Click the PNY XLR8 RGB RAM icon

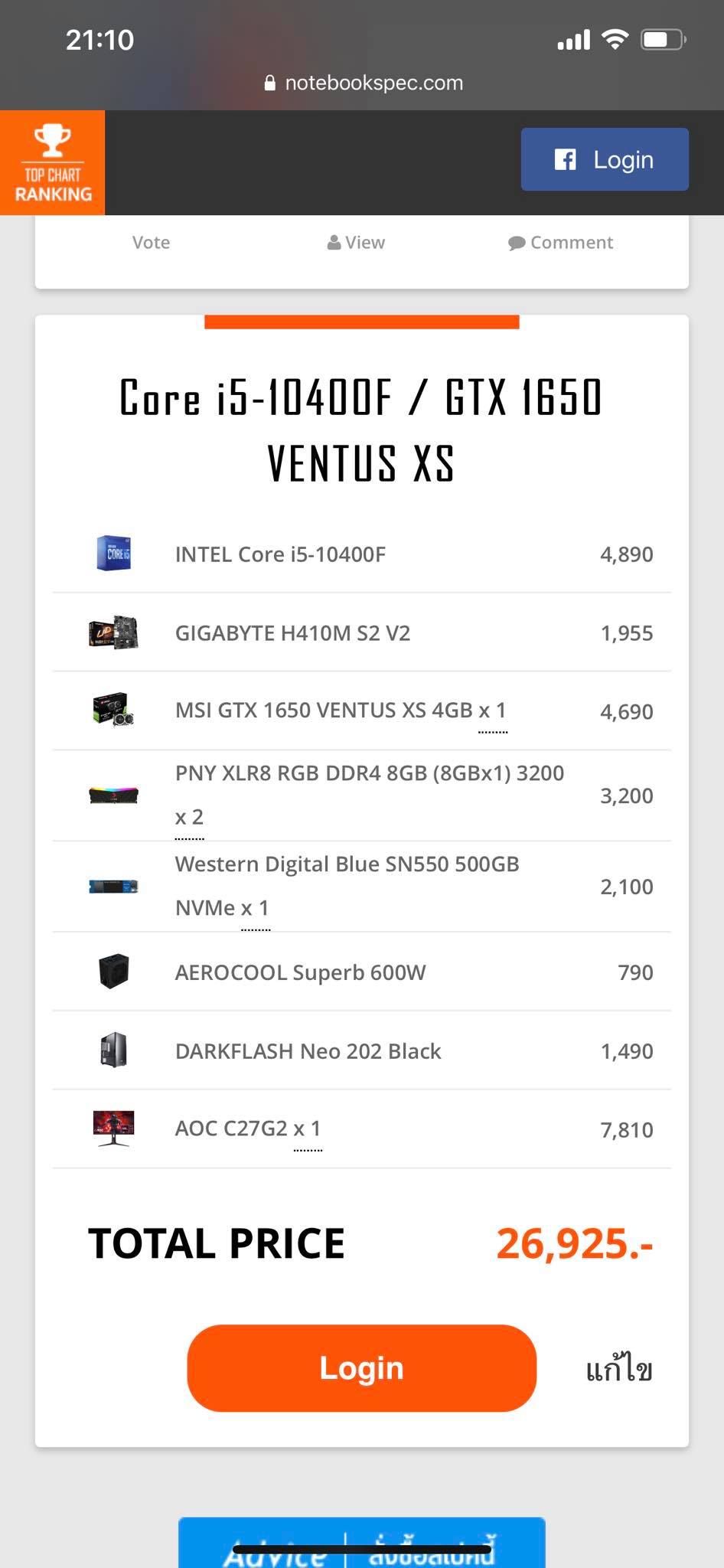(113, 795)
